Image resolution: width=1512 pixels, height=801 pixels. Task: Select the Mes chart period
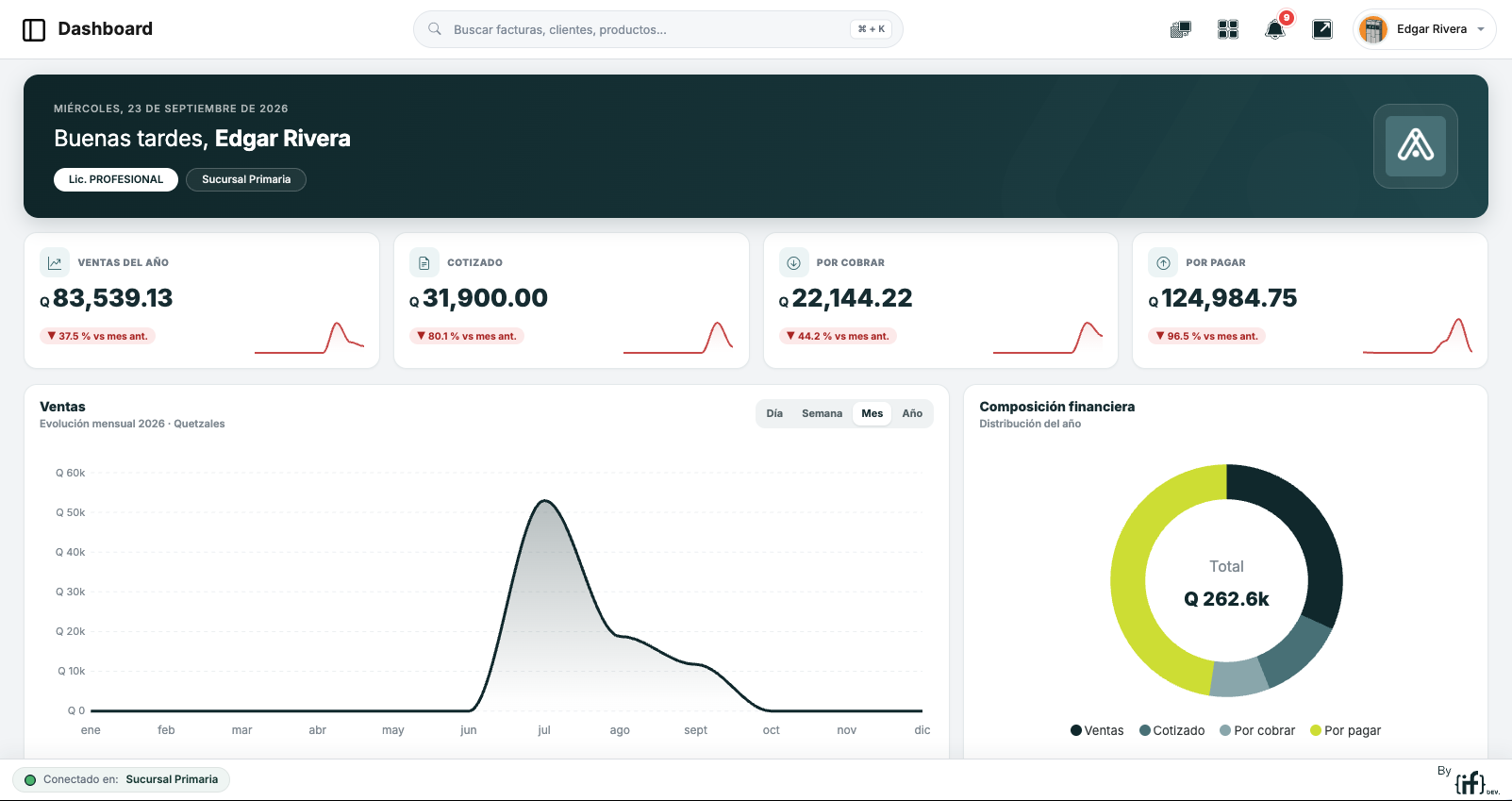point(872,413)
